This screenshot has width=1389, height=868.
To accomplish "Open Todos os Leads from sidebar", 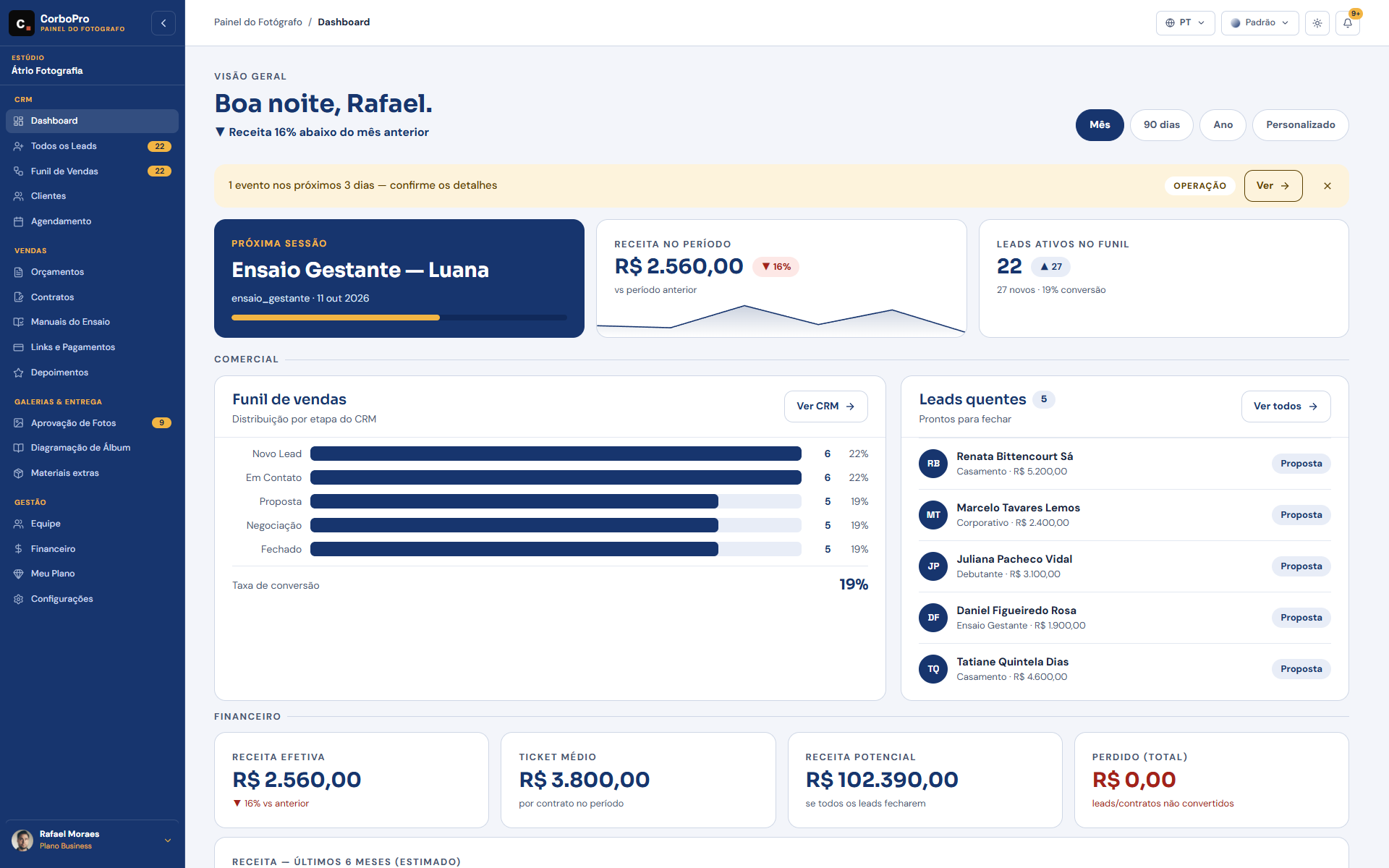I will pyautogui.click(x=92, y=146).
